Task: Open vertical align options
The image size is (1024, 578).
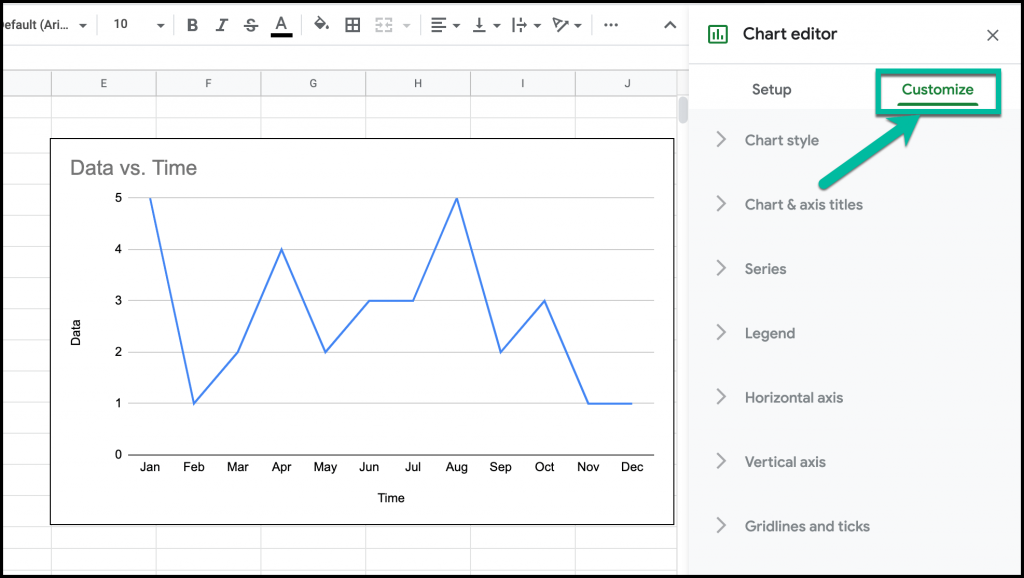Action: pos(486,25)
